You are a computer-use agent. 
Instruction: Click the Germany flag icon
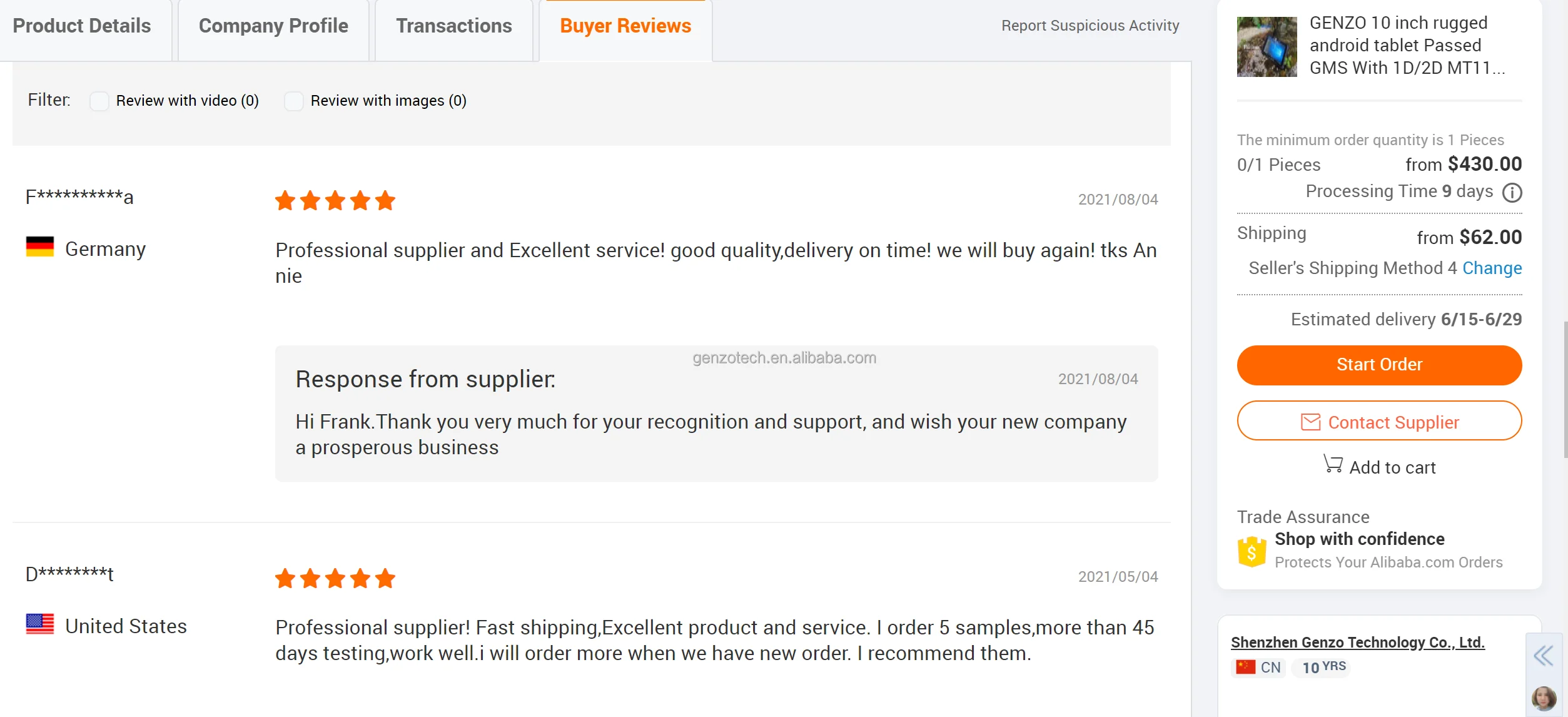[x=40, y=247]
